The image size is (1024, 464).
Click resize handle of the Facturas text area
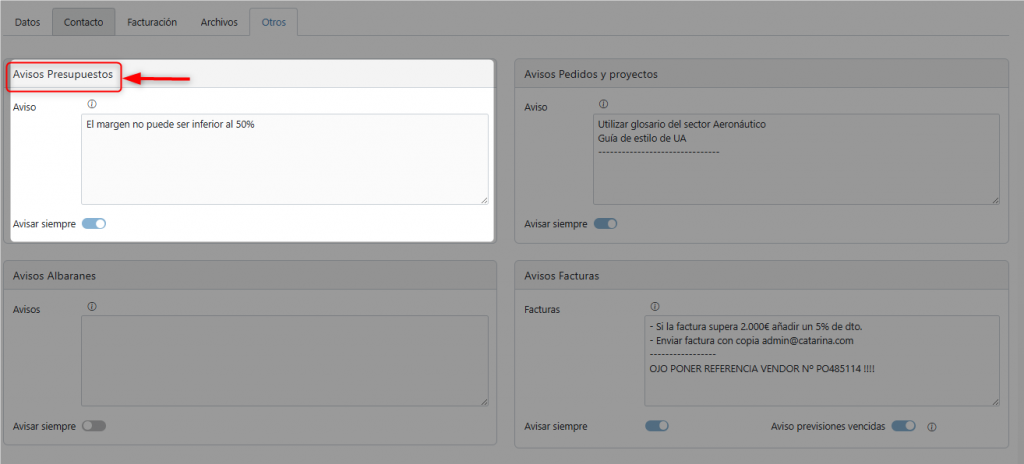(995, 402)
